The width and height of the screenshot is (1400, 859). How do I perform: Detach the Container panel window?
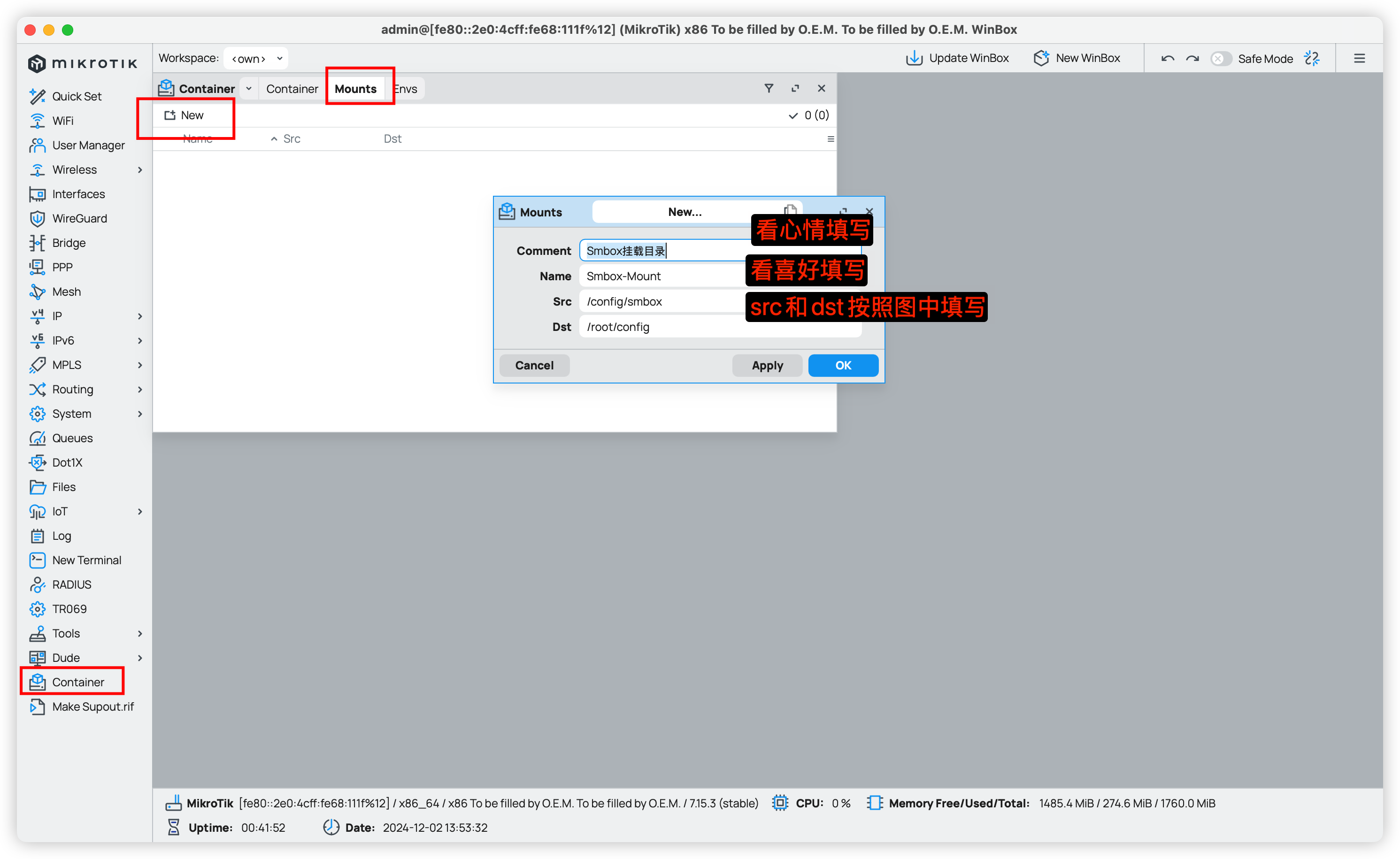click(795, 88)
